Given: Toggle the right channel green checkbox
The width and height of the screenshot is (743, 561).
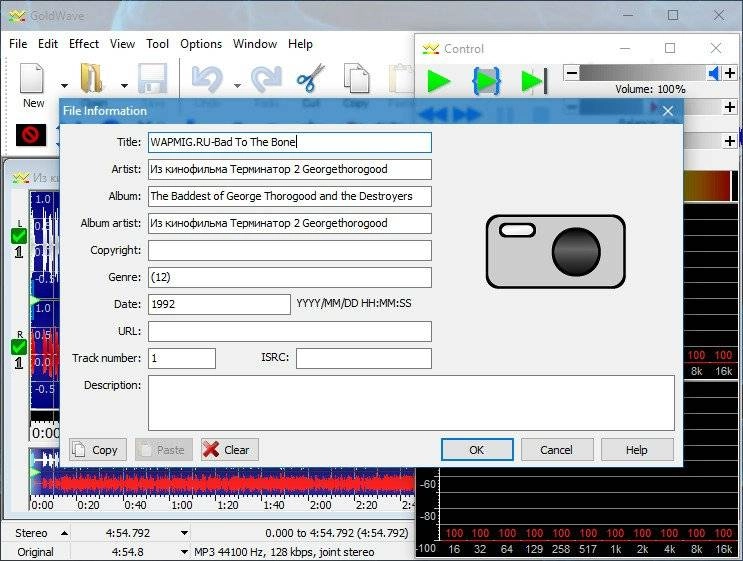Looking at the screenshot, I should pos(19,347).
